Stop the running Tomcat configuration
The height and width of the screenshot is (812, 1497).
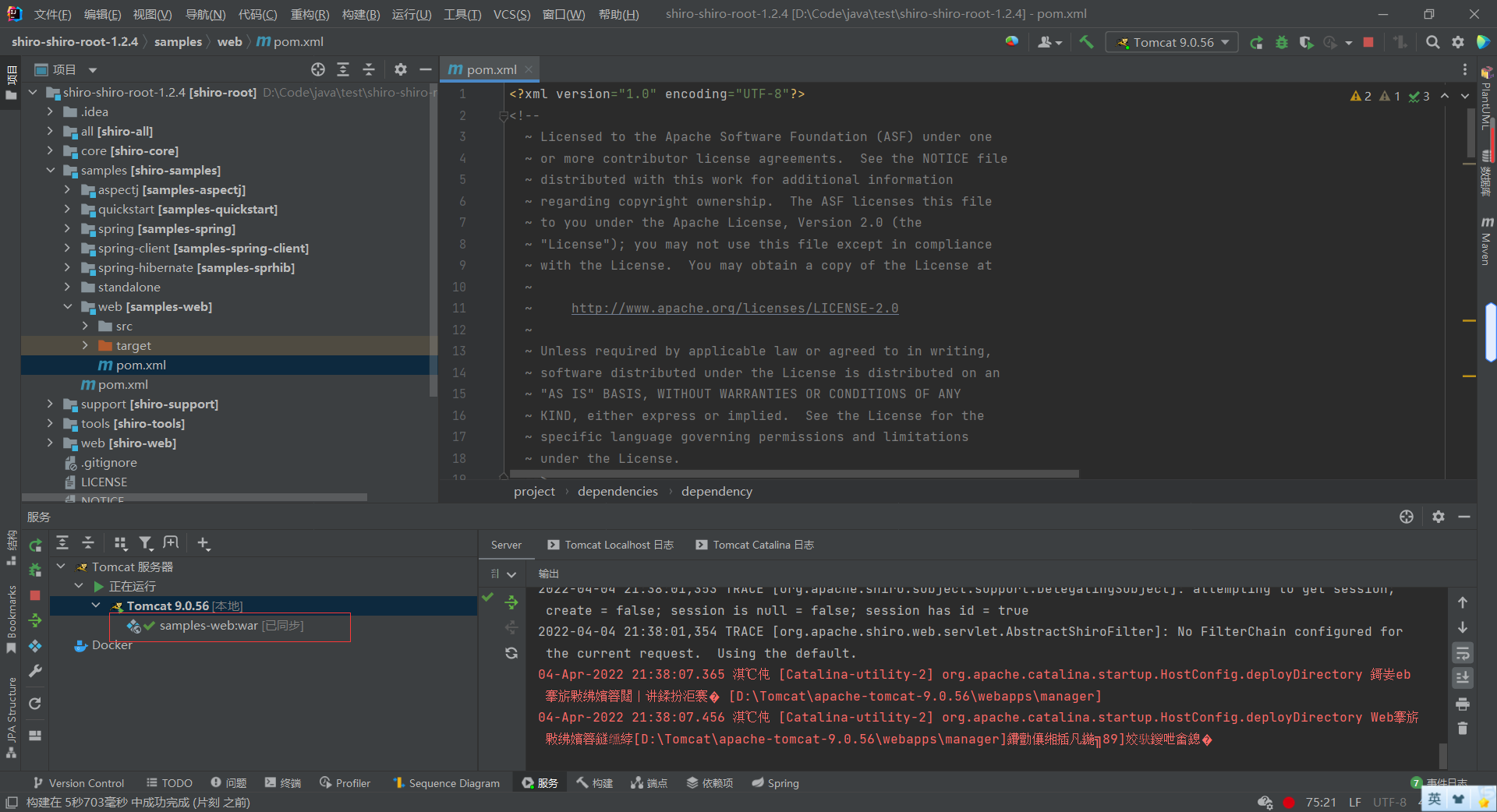click(1368, 43)
